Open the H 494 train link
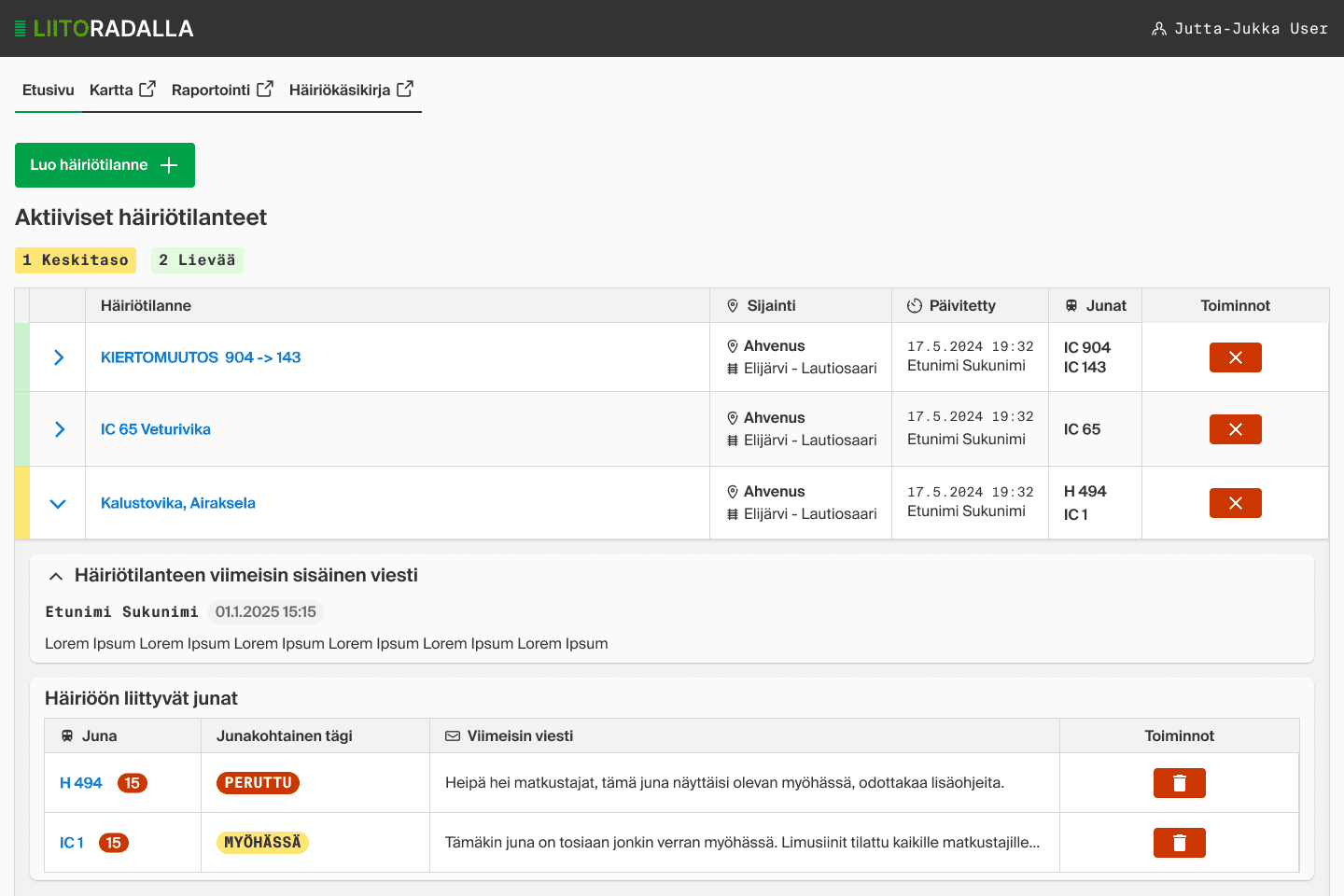This screenshot has width=1344, height=896. [x=81, y=783]
